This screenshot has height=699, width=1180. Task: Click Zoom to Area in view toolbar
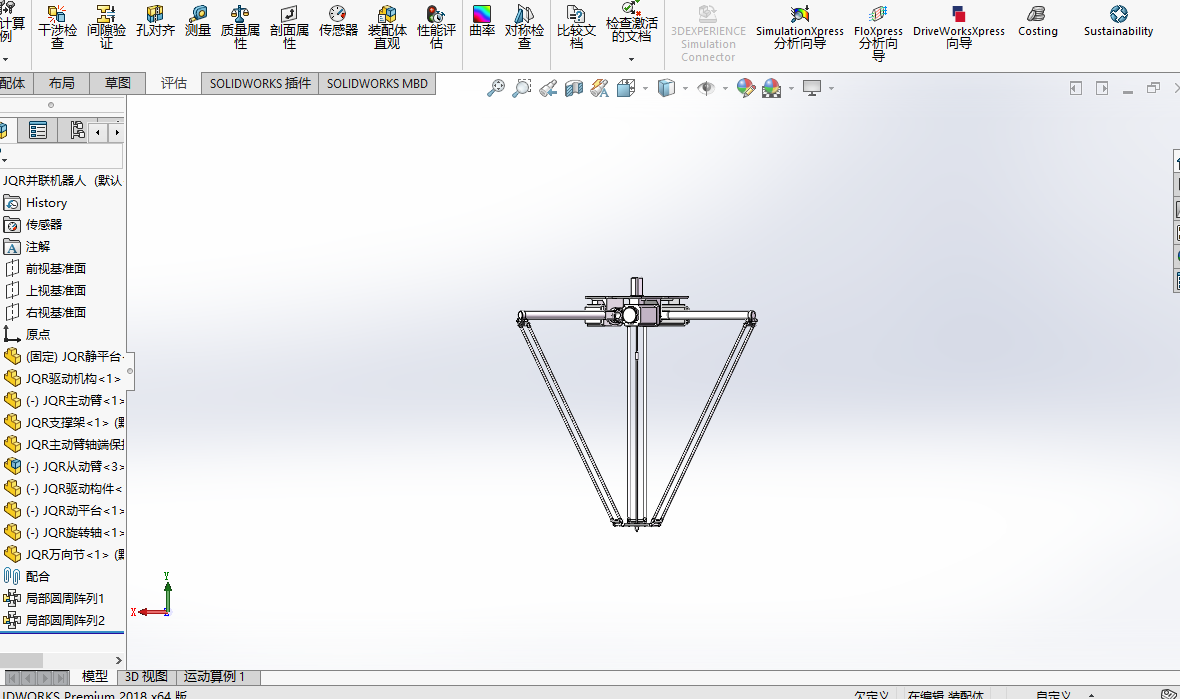click(522, 88)
